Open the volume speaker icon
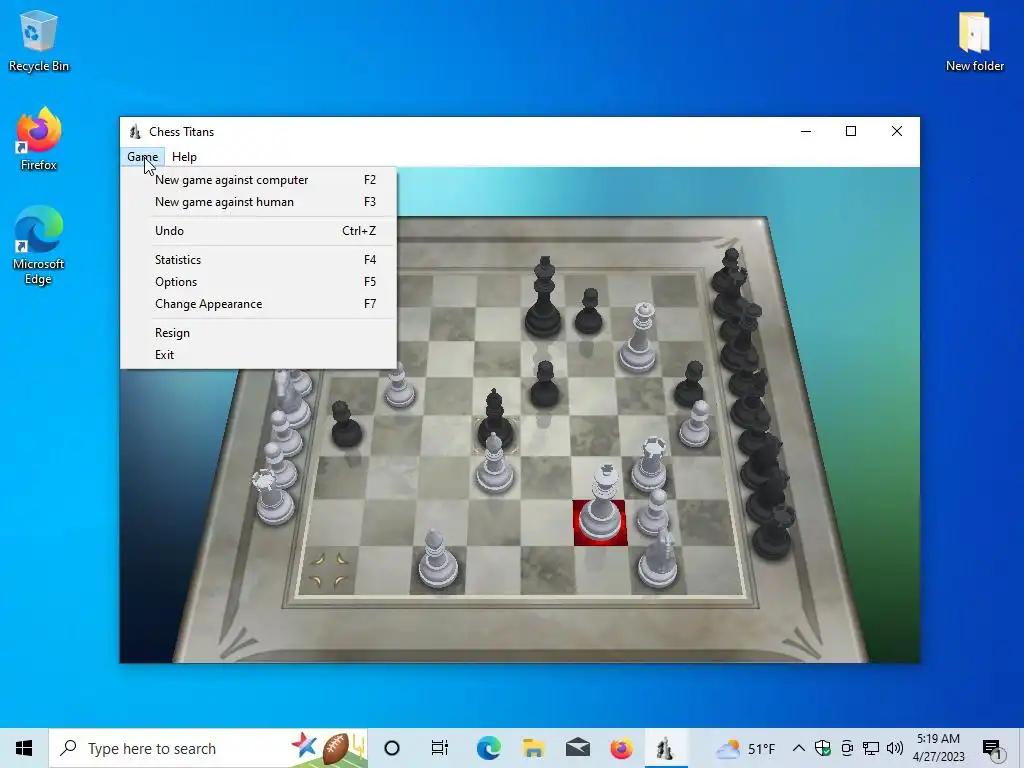Viewport: 1024px width, 768px height. coord(895,748)
